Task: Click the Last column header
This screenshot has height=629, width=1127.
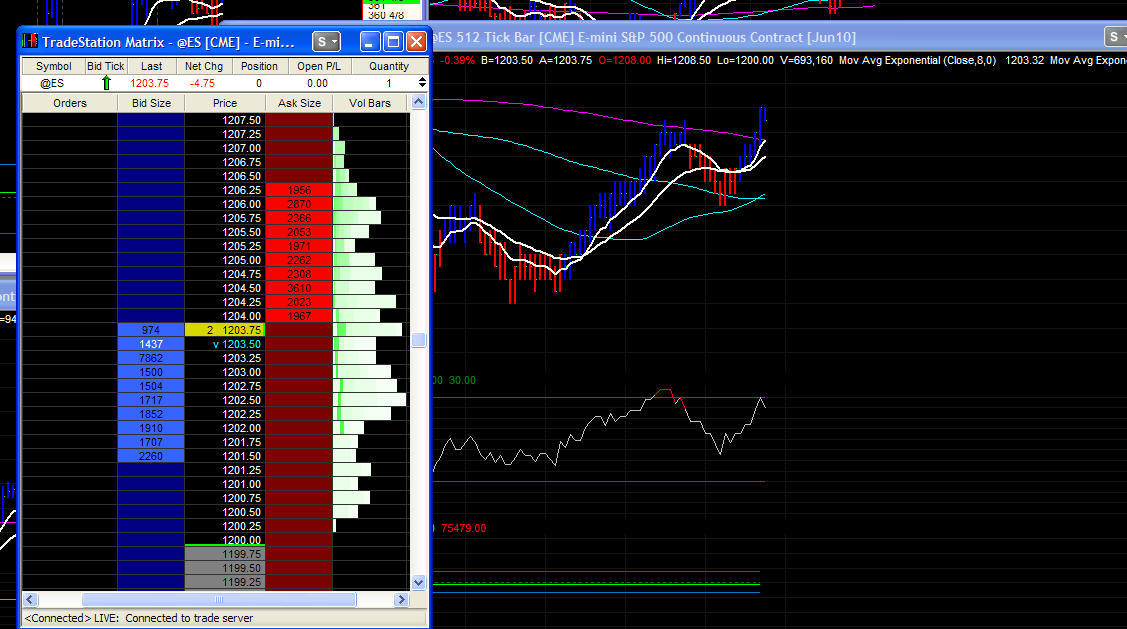Action: pos(152,66)
